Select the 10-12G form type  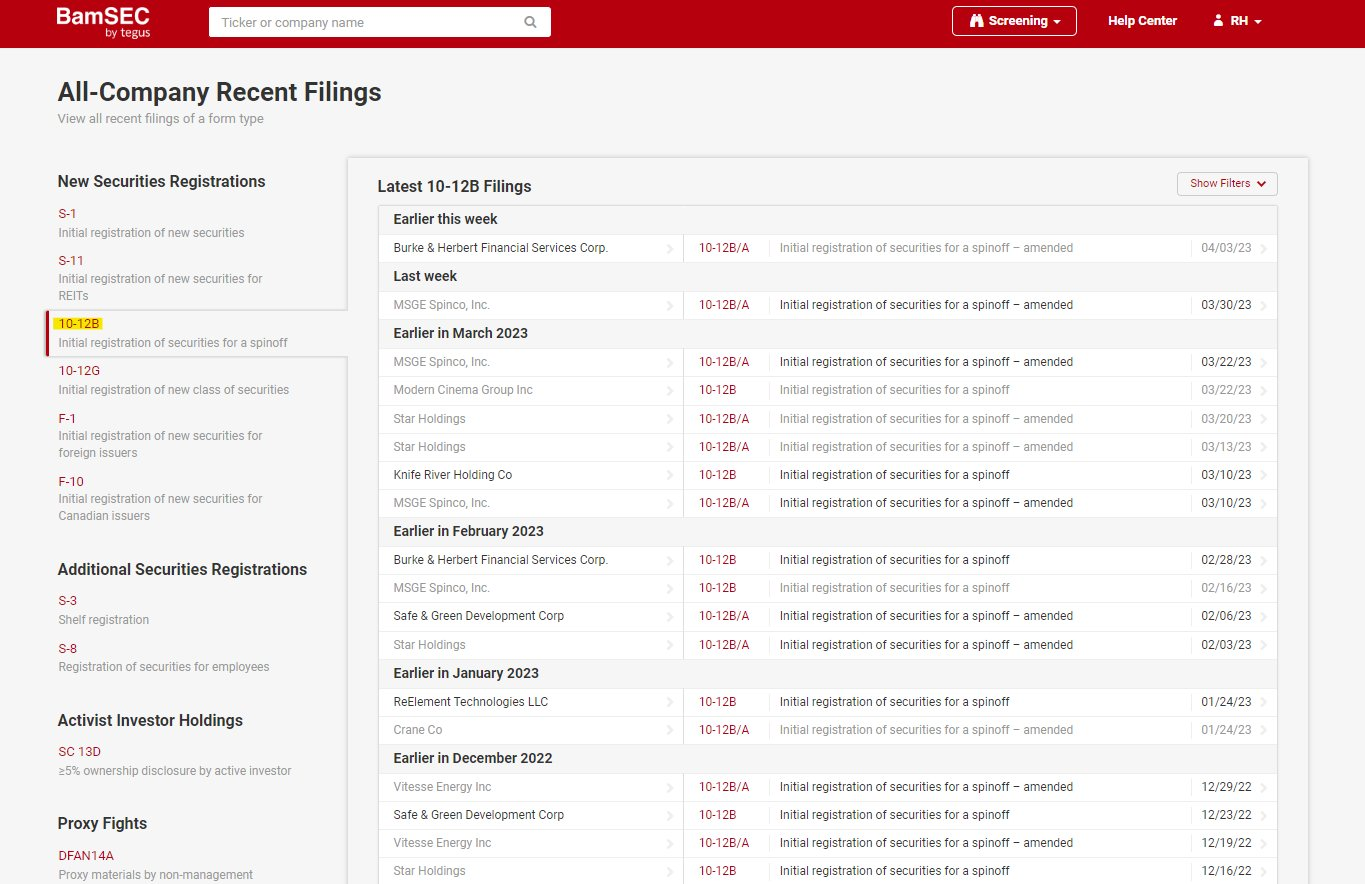pos(80,371)
